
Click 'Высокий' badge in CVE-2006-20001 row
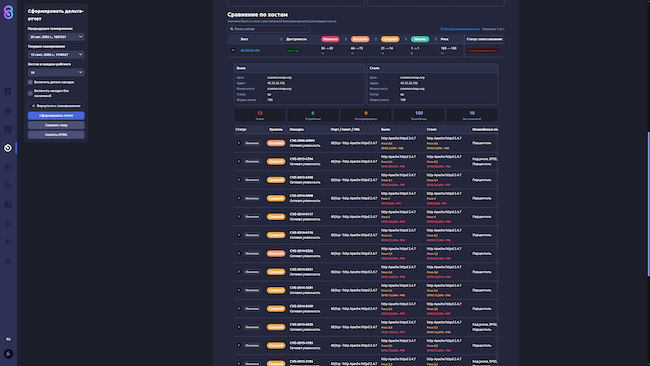(276, 143)
